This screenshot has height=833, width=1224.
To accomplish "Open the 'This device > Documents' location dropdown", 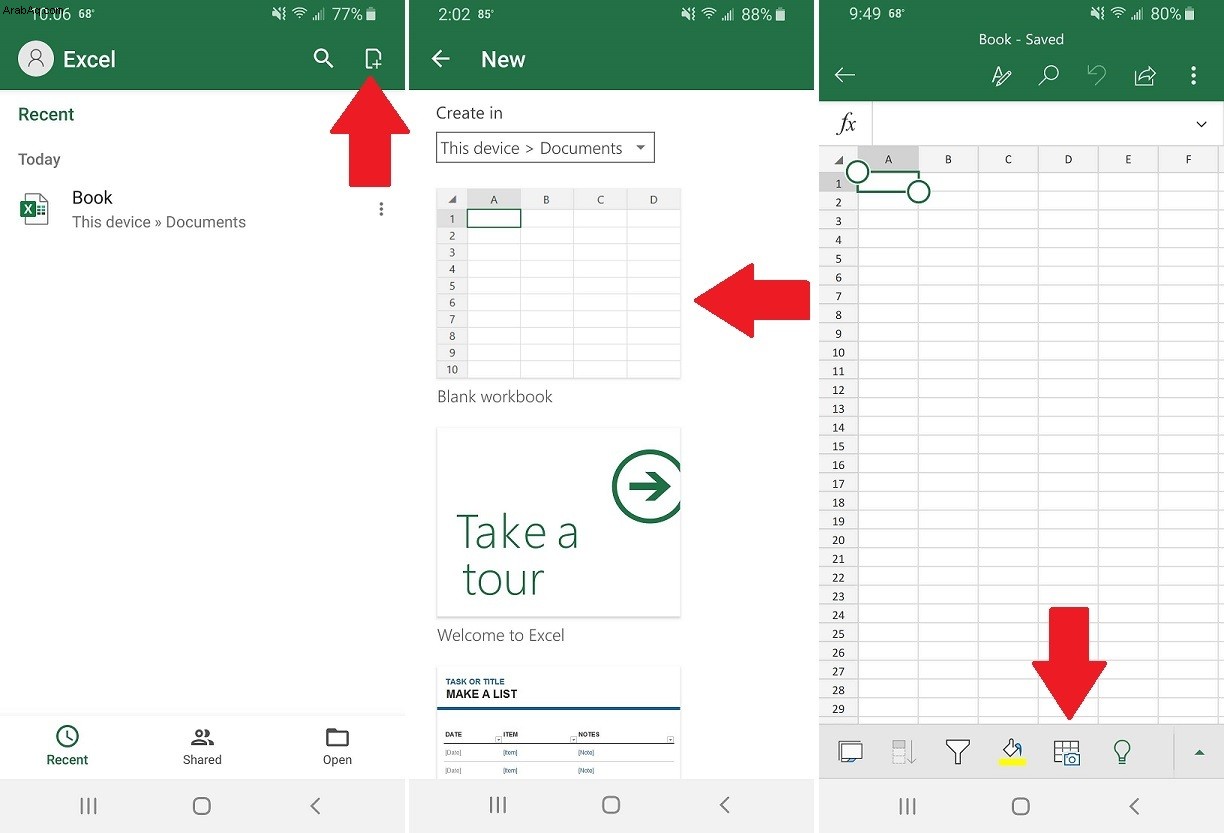I will 545,148.
